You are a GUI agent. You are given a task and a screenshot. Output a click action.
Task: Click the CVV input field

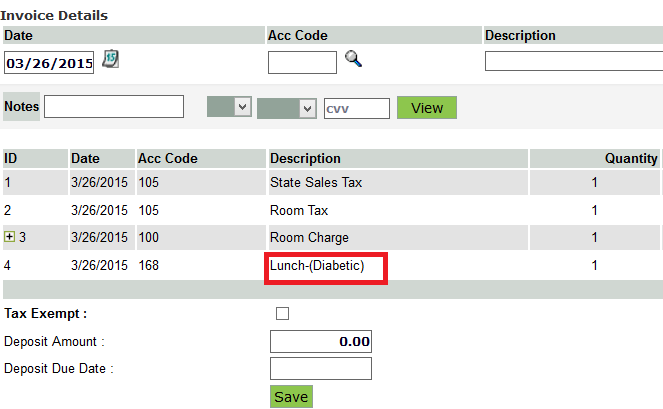tap(356, 108)
